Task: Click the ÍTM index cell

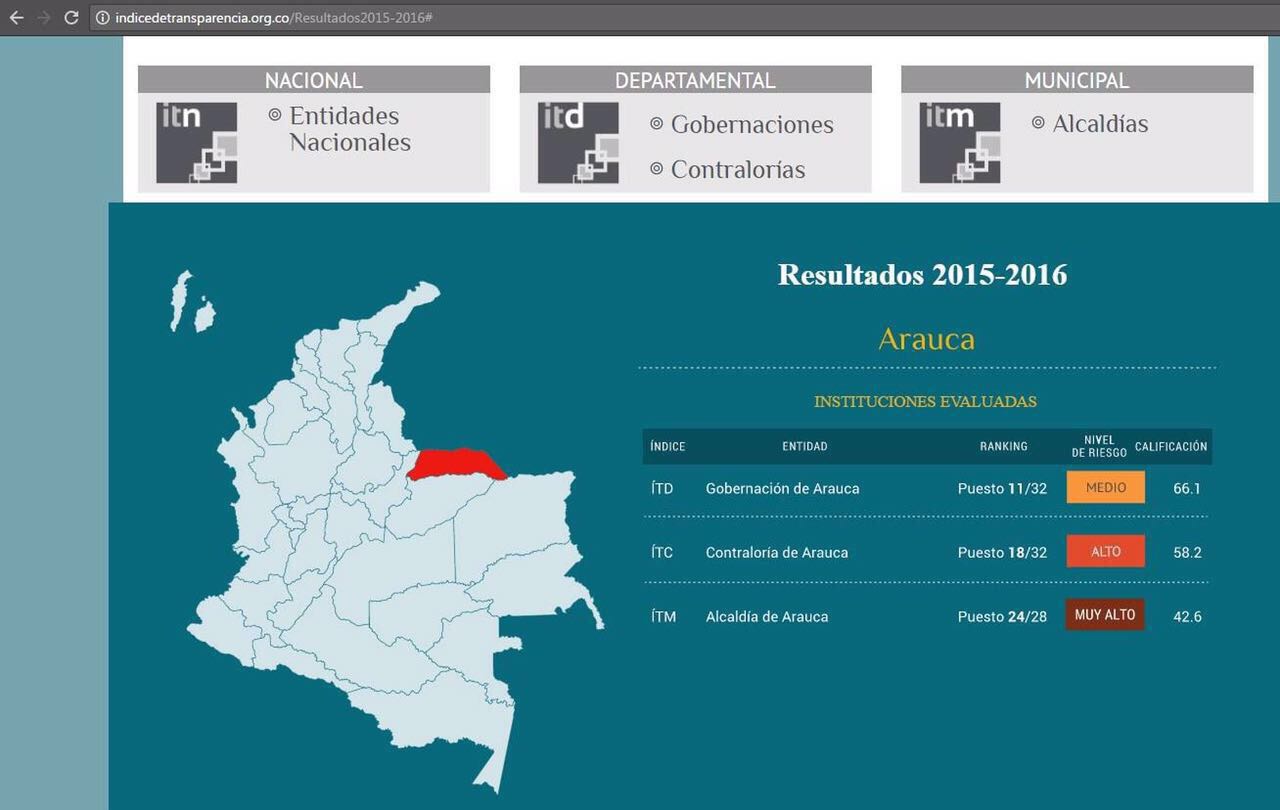Action: click(663, 616)
